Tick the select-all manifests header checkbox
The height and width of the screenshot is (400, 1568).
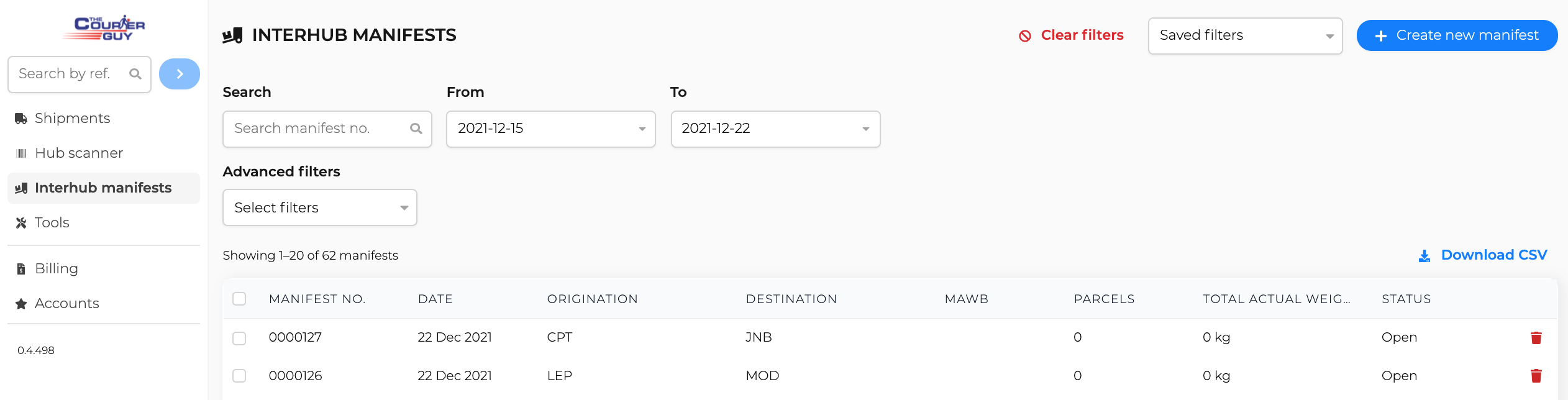239,299
